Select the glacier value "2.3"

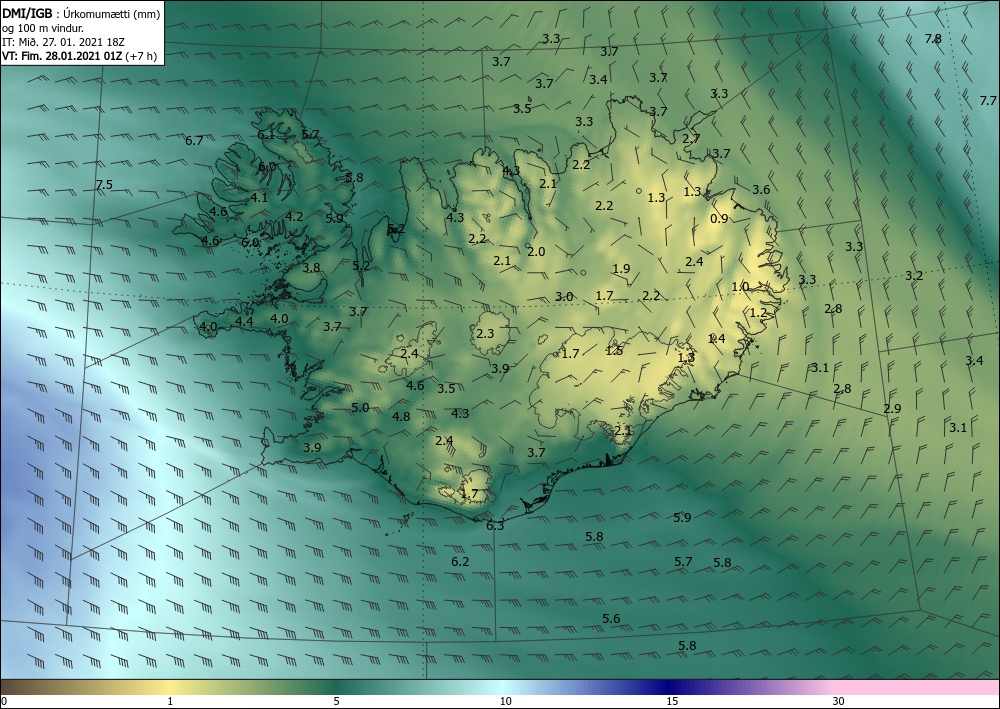485,333
